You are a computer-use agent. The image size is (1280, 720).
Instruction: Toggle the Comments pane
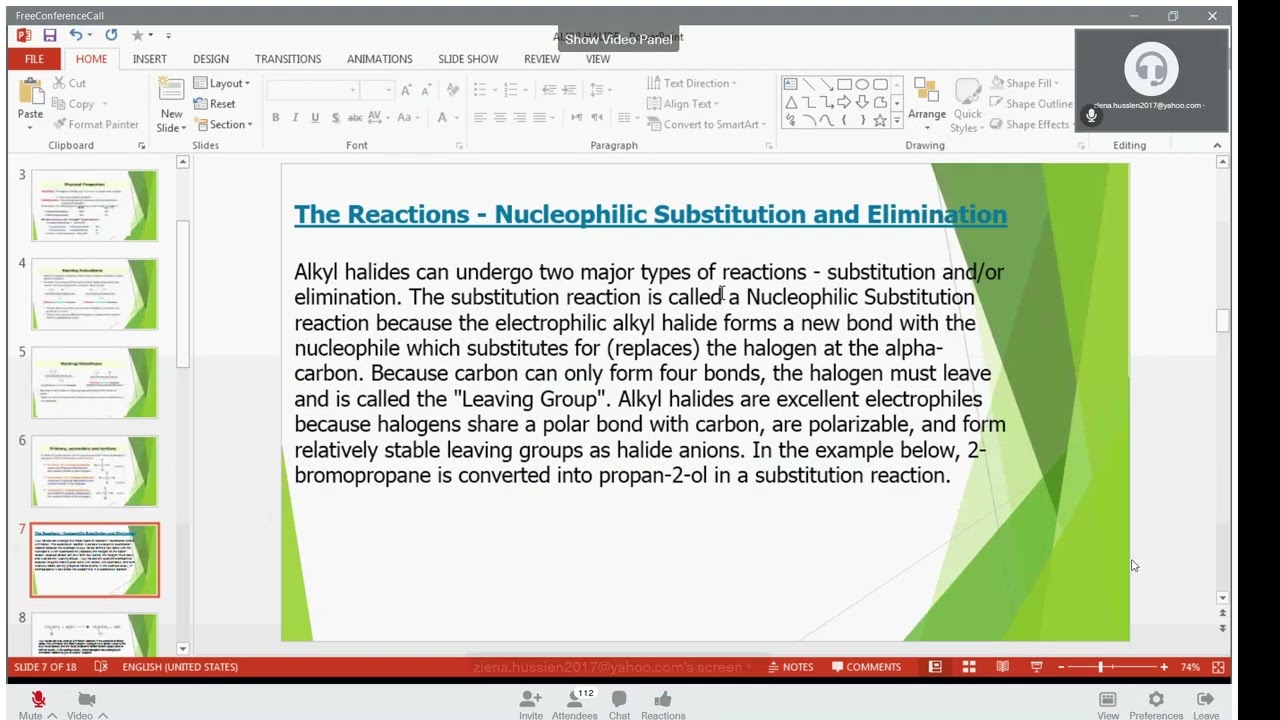click(x=866, y=667)
